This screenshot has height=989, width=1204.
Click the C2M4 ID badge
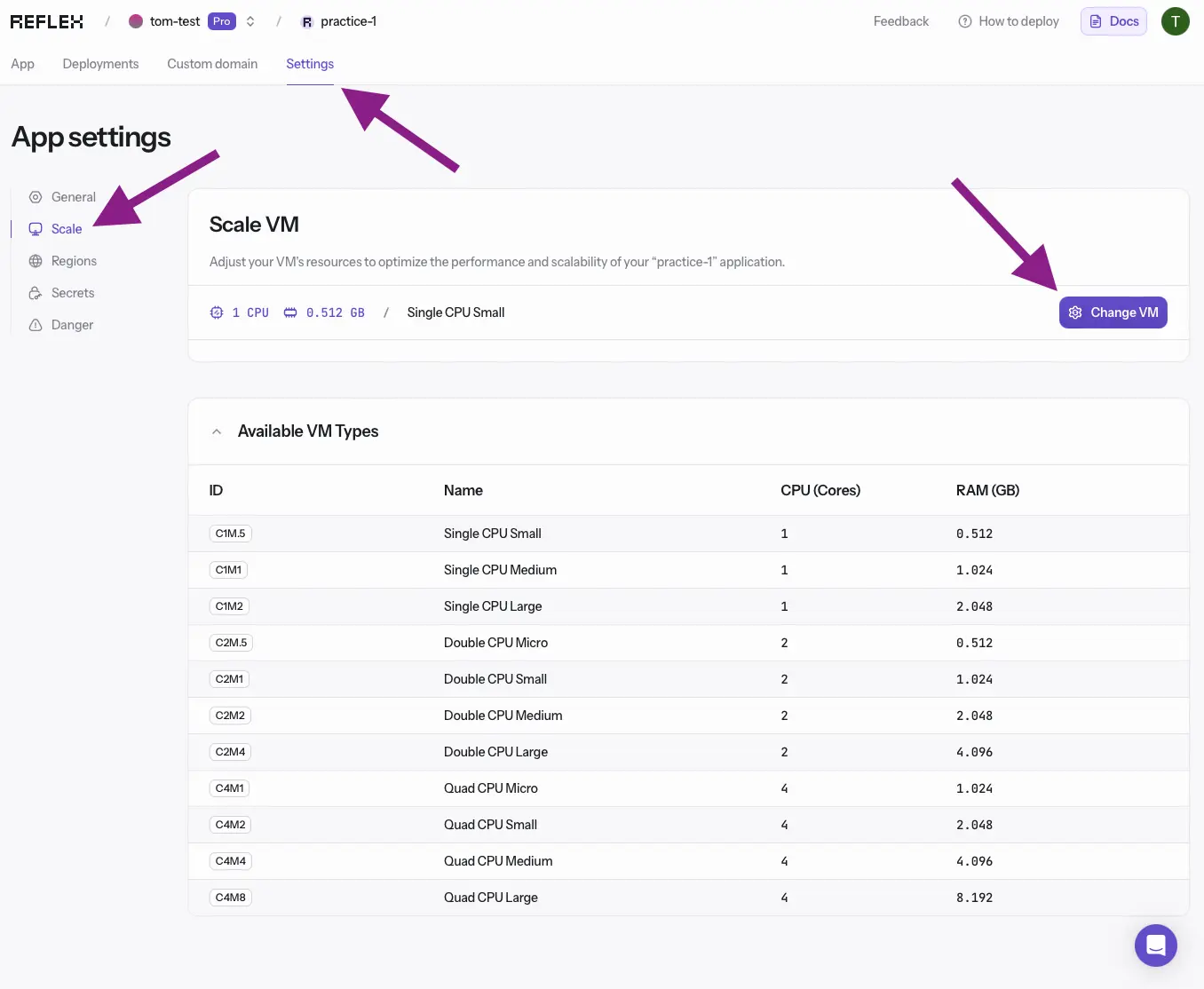coord(230,752)
